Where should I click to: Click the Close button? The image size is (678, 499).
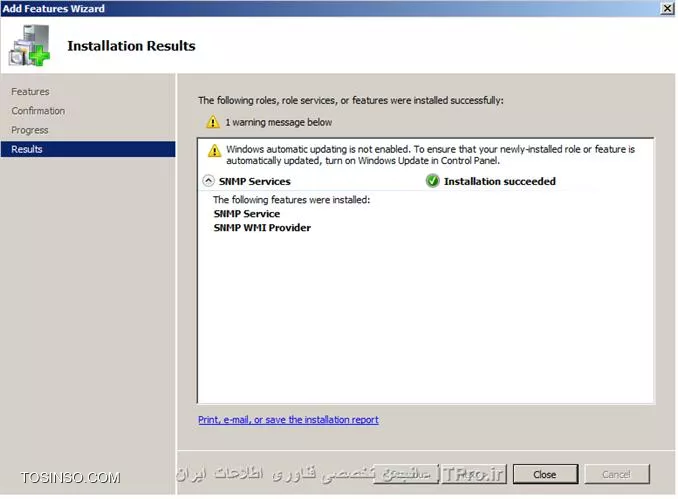point(545,474)
